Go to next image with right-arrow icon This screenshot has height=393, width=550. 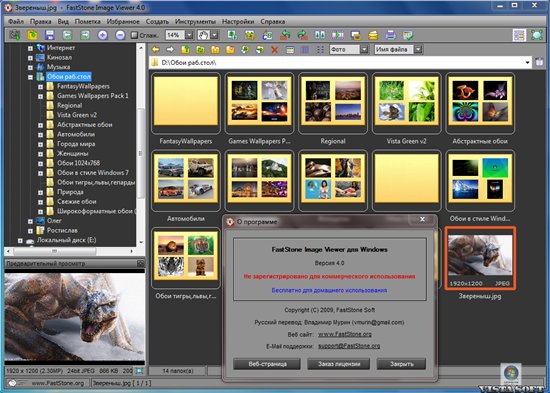85,35
